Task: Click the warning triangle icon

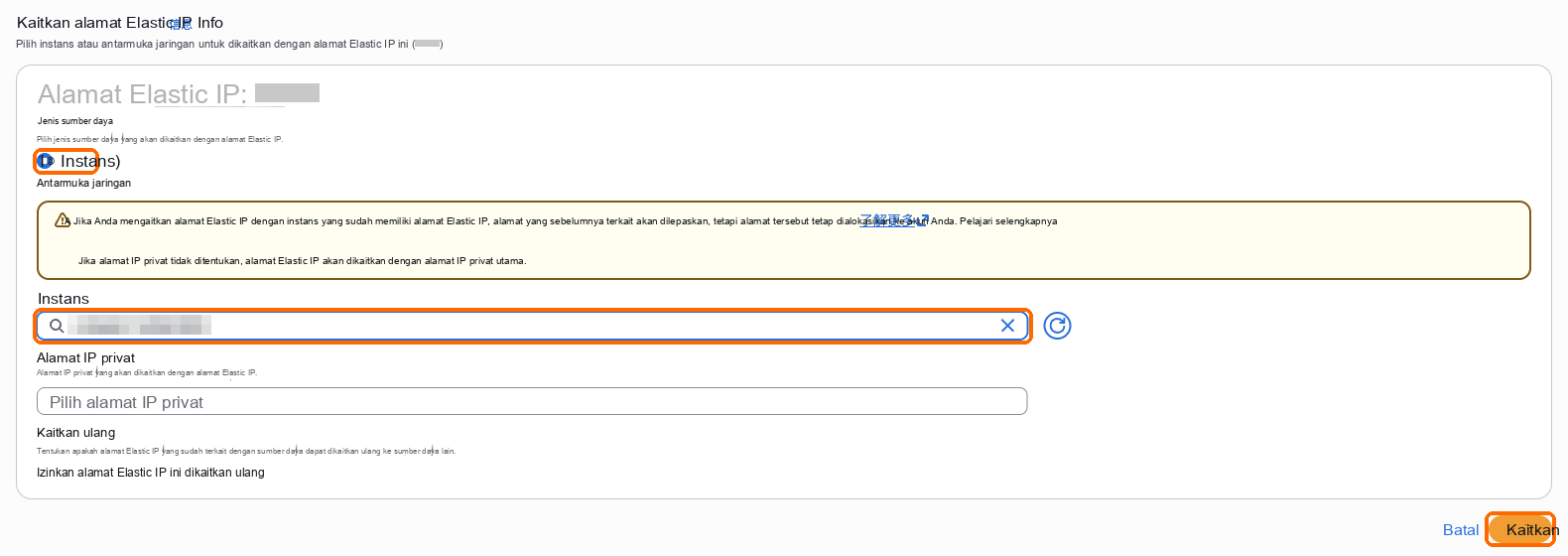Action: coord(63,220)
